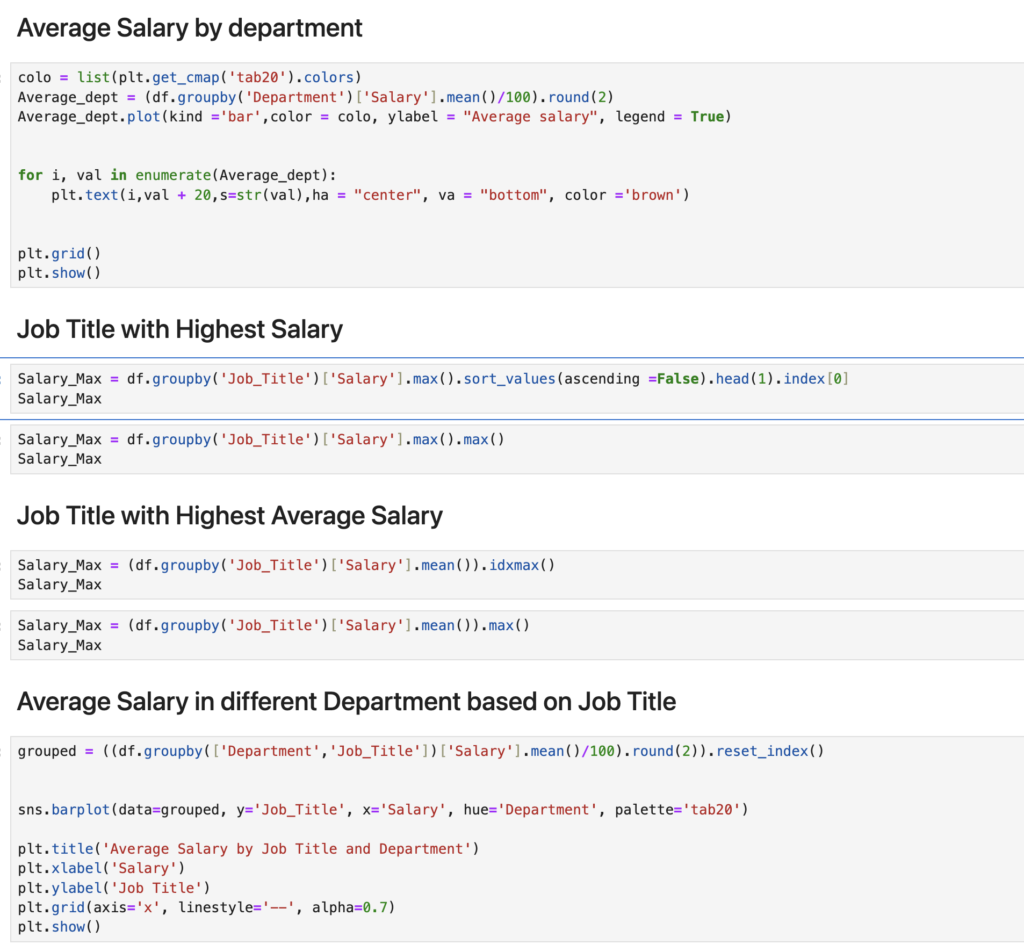The width and height of the screenshot is (1024, 952).
Task: Click the plt.xlabel('Salary') line
Action: coord(101,868)
